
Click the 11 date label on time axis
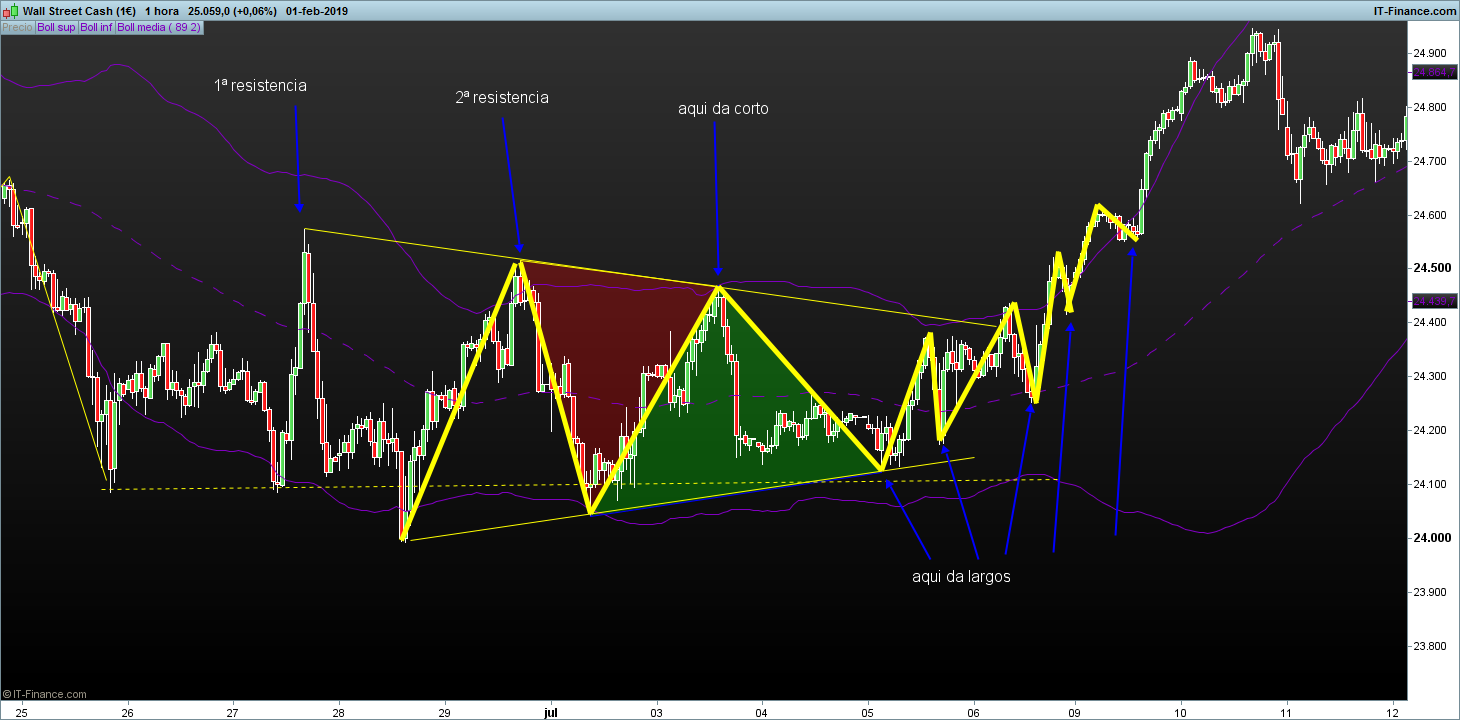coord(1287,713)
